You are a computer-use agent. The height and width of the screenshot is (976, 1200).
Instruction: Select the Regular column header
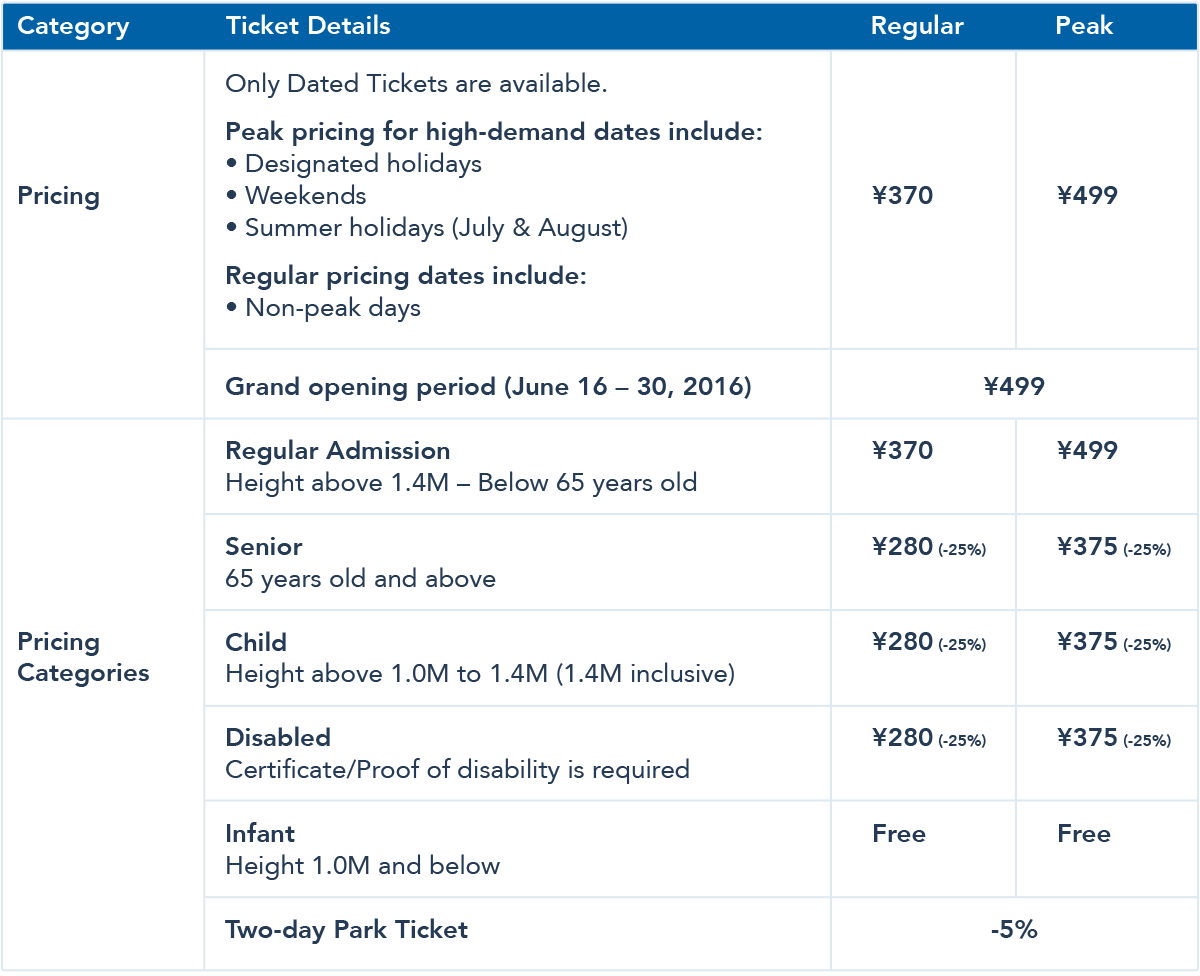[917, 26]
